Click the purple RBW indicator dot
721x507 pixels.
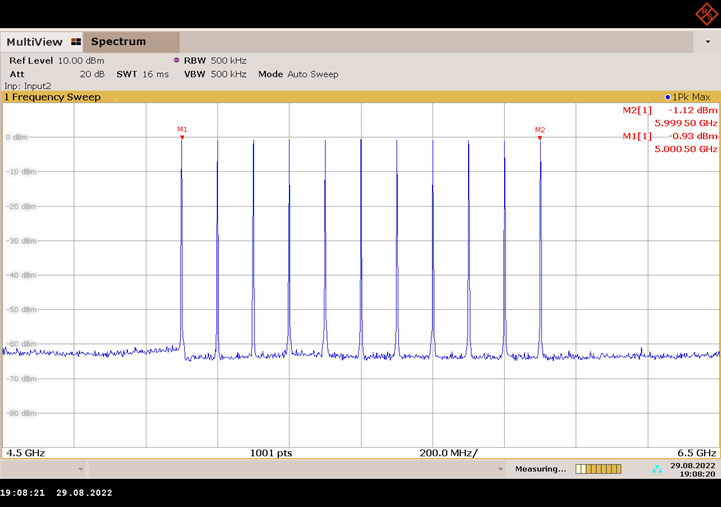(176, 60)
